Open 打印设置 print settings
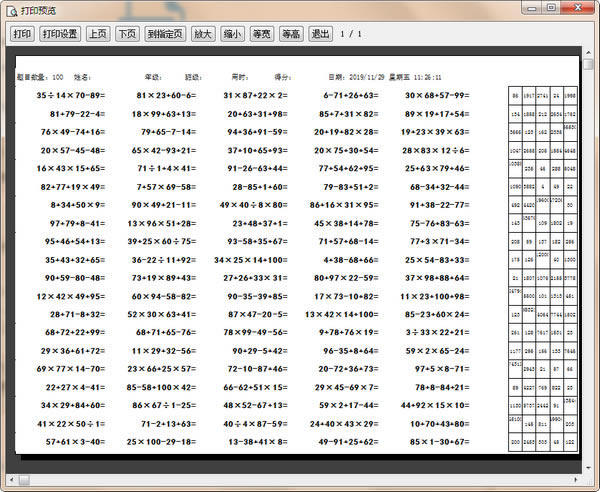600x492 pixels. click(60, 33)
